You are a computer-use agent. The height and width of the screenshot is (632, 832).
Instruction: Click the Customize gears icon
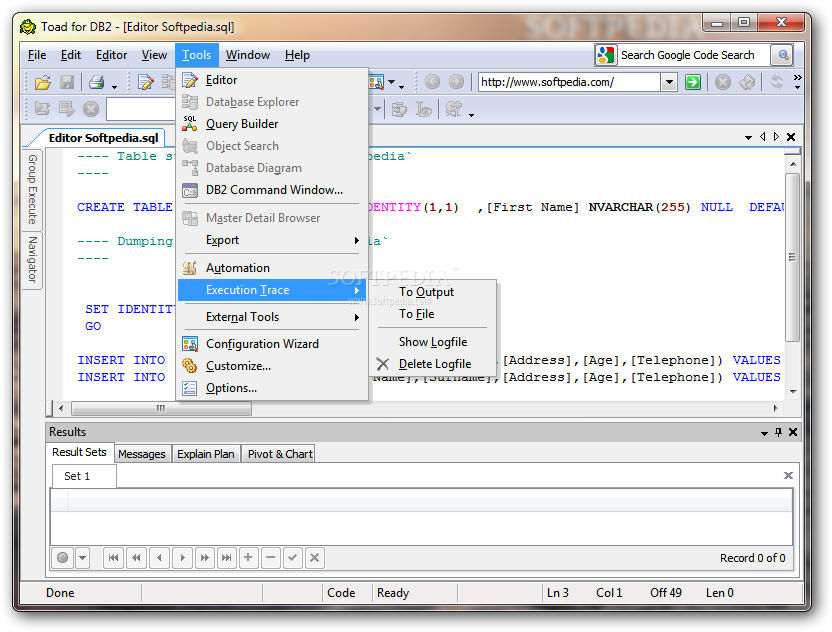(190, 366)
